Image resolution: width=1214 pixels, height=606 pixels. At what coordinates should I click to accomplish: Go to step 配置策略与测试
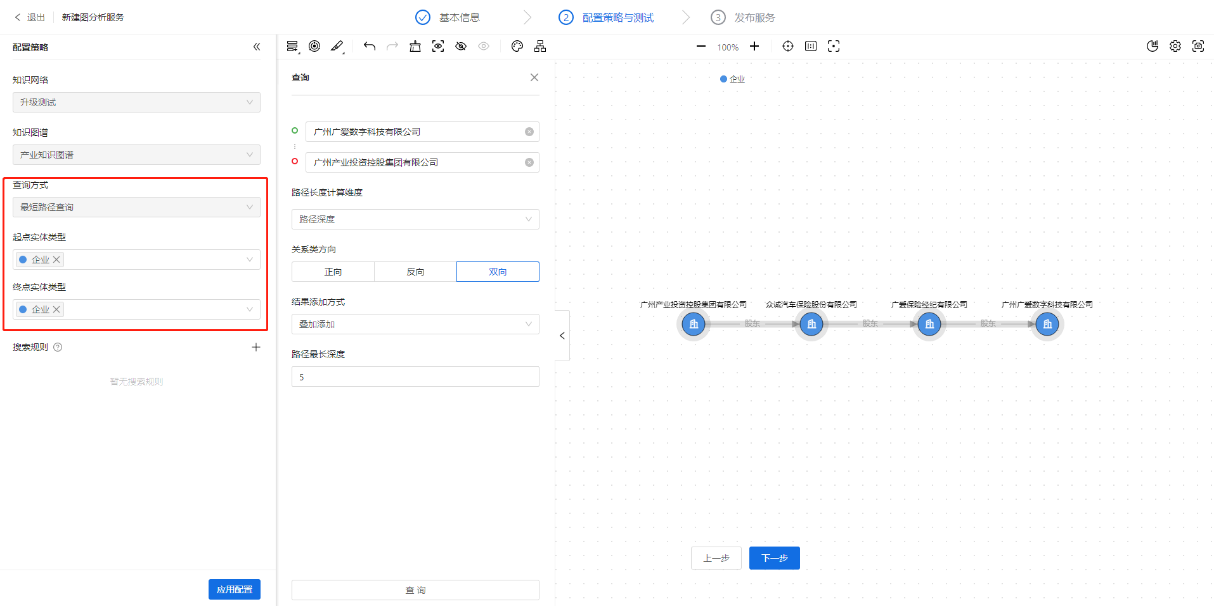click(x=606, y=17)
